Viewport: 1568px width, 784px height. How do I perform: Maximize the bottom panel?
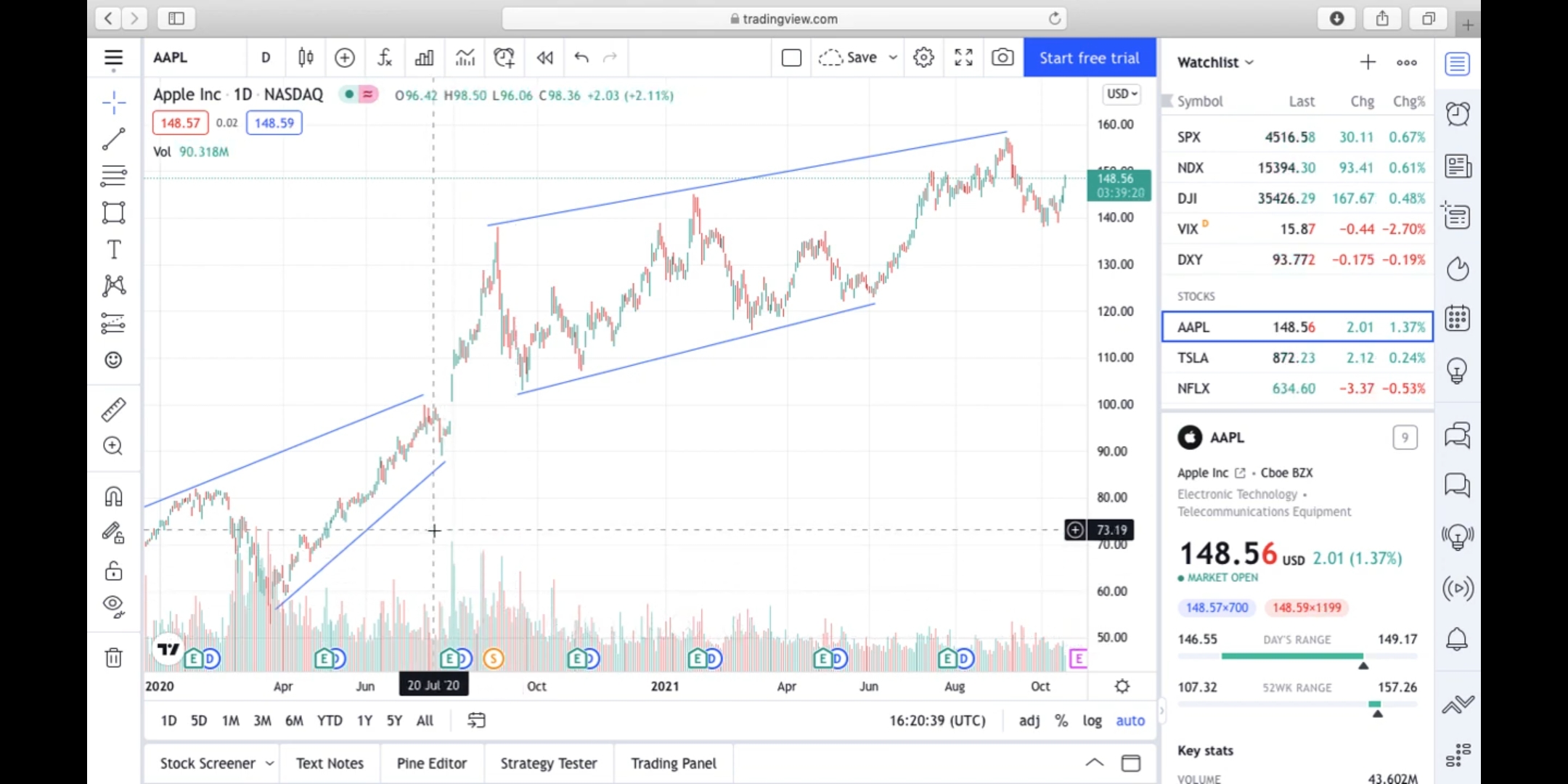click(x=1131, y=762)
